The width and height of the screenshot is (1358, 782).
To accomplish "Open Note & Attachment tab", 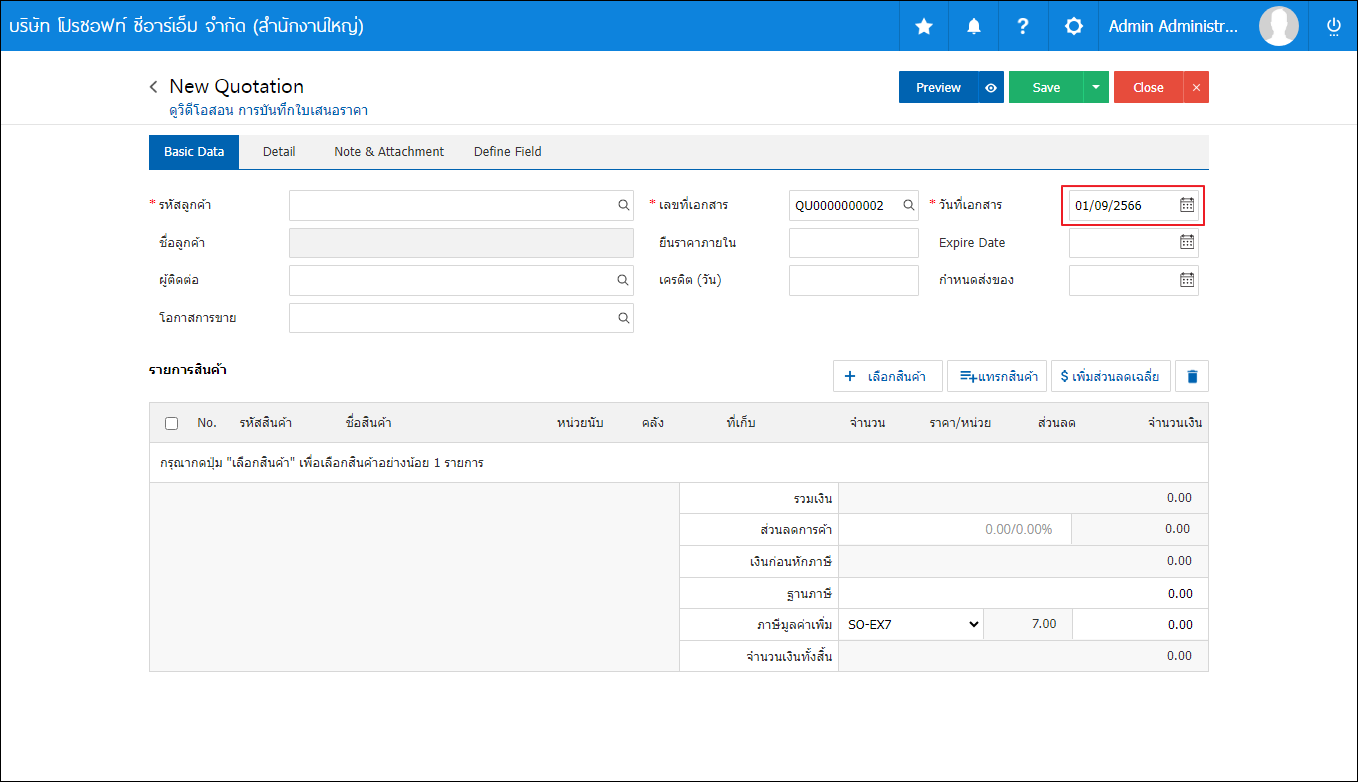I will (389, 152).
